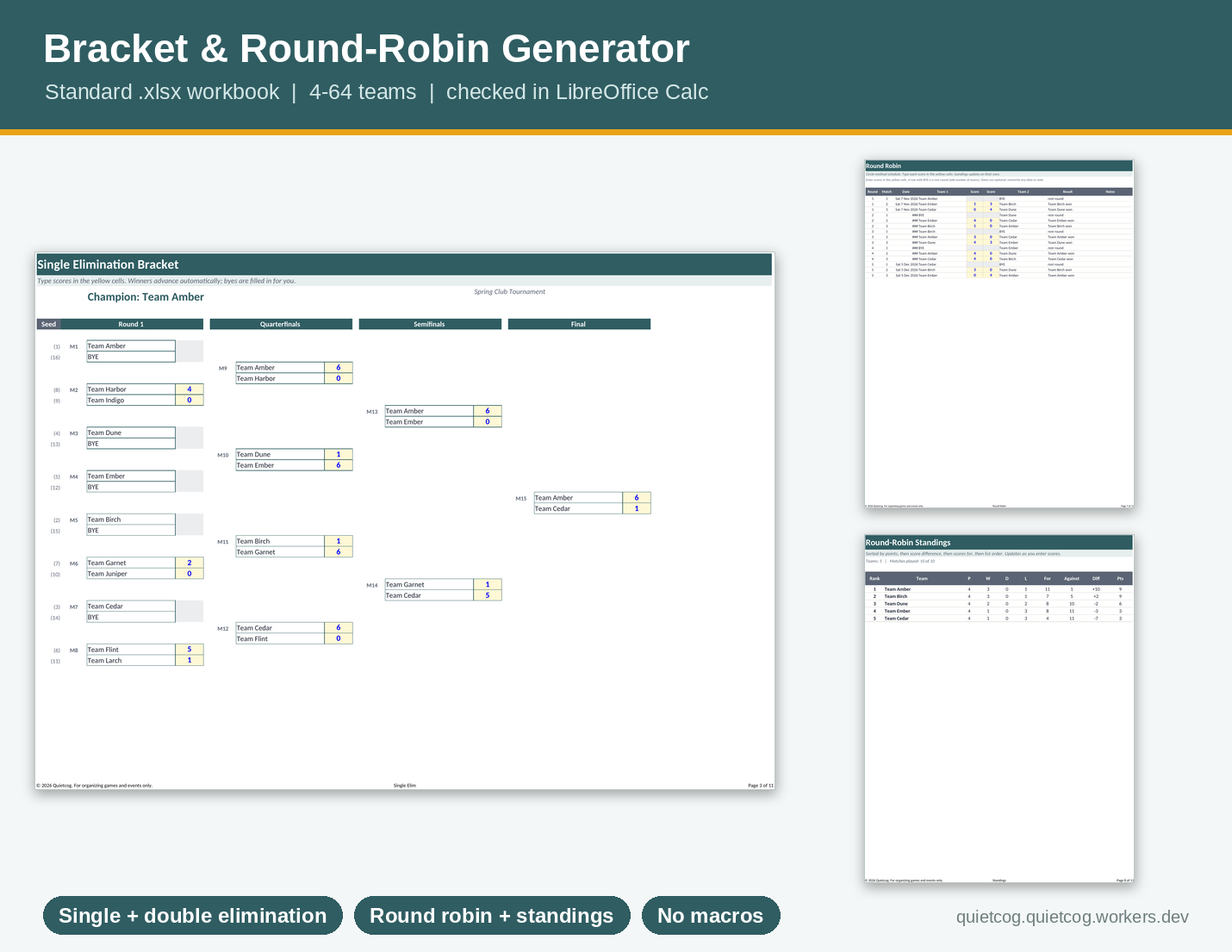This screenshot has height=952, width=1232.
Task: Click the "Final" column header
Action: click(x=579, y=324)
